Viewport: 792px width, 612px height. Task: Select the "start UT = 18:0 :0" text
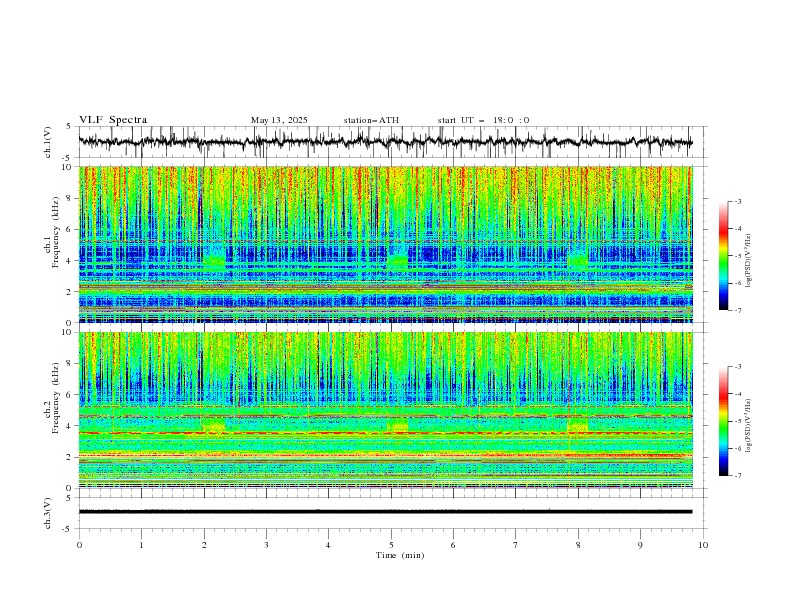[483, 120]
